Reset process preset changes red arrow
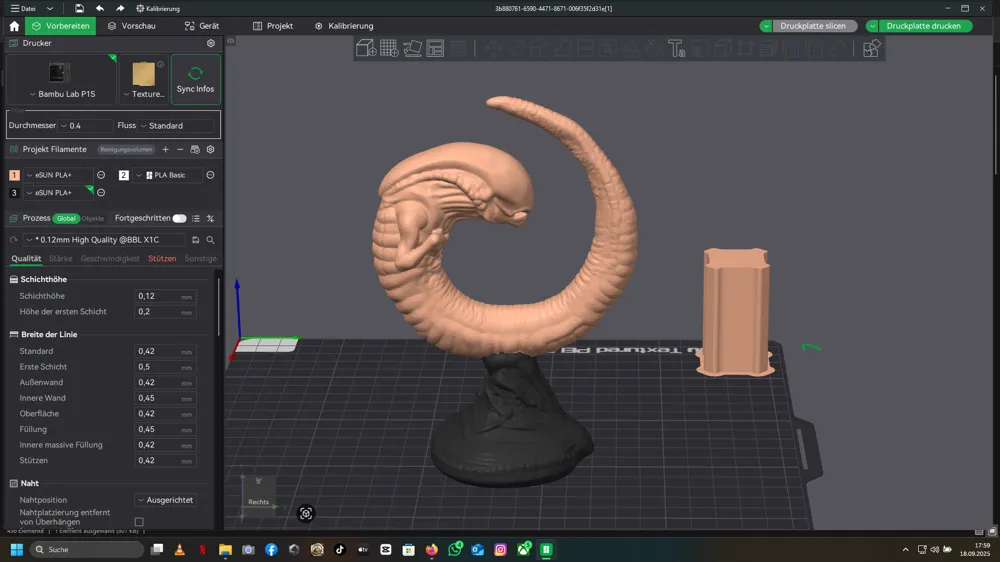This screenshot has width=1000, height=562. point(13,240)
